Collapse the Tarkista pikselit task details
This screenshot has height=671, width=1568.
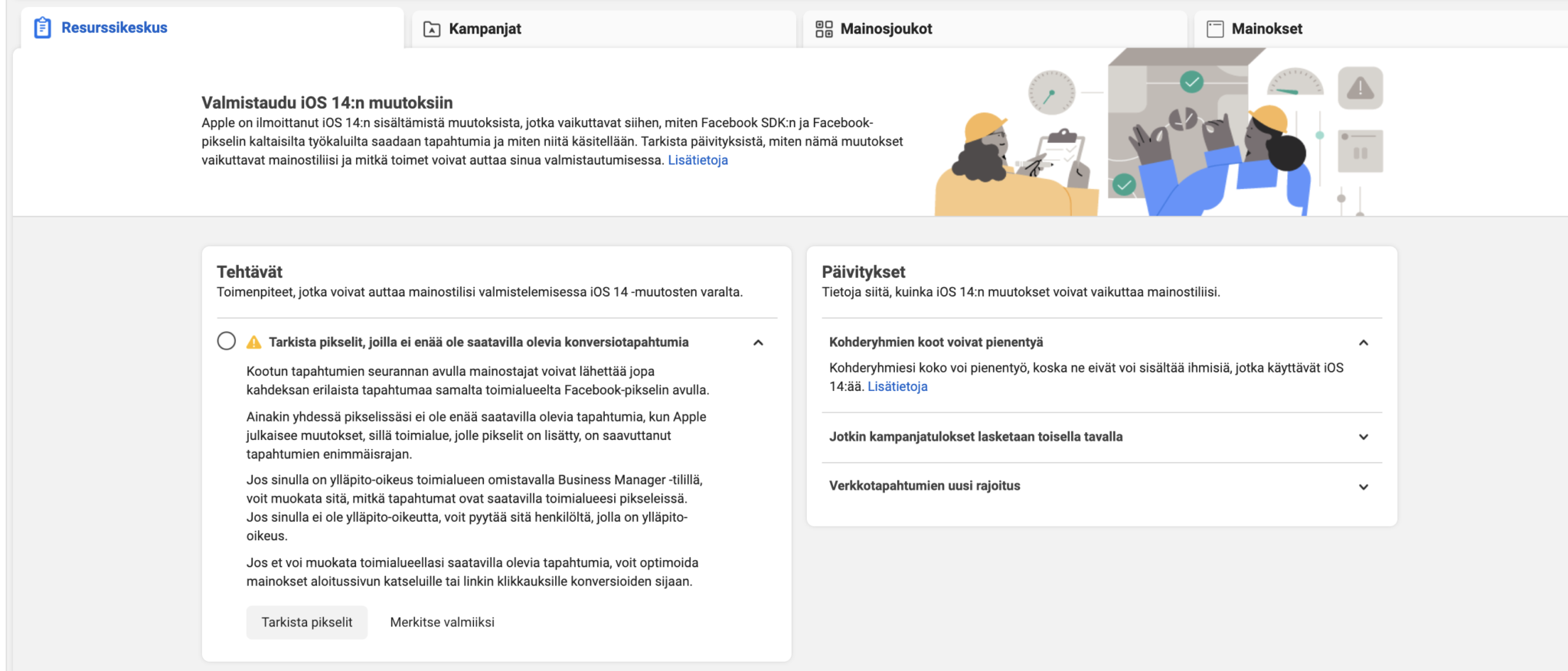(x=758, y=343)
